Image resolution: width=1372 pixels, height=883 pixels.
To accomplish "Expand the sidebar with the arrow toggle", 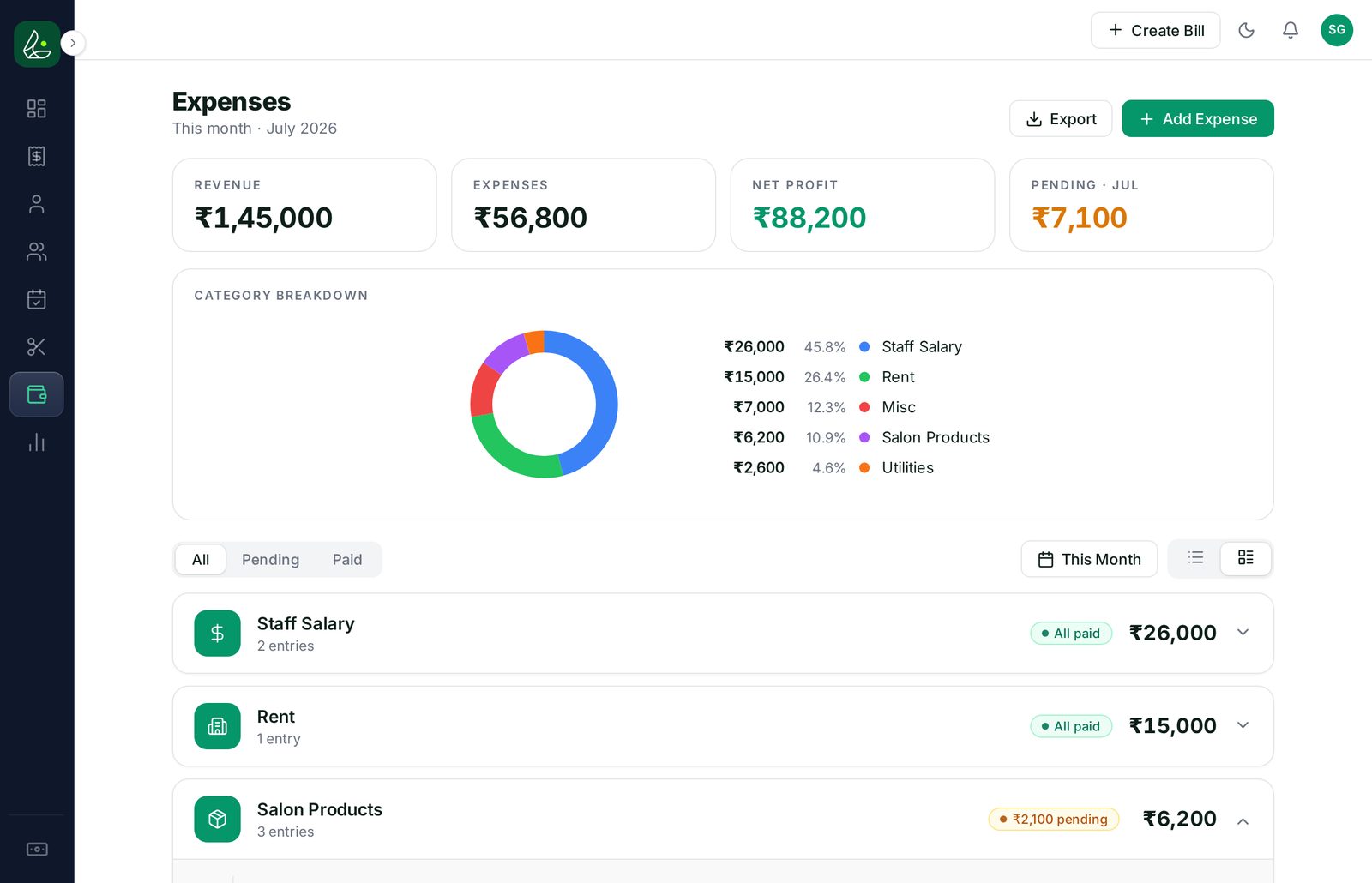I will pos(73,43).
